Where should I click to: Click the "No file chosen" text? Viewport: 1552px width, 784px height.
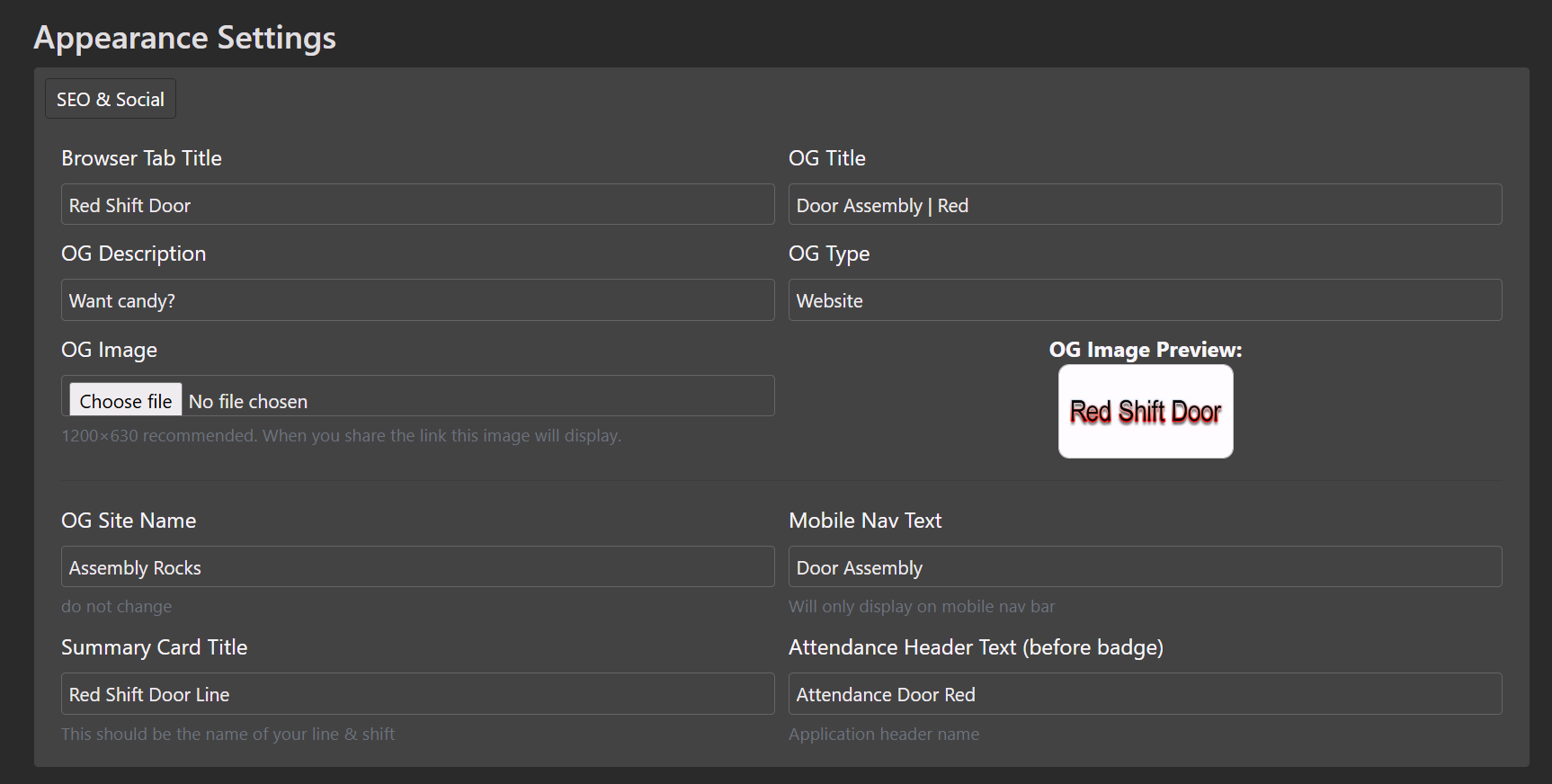click(x=248, y=401)
